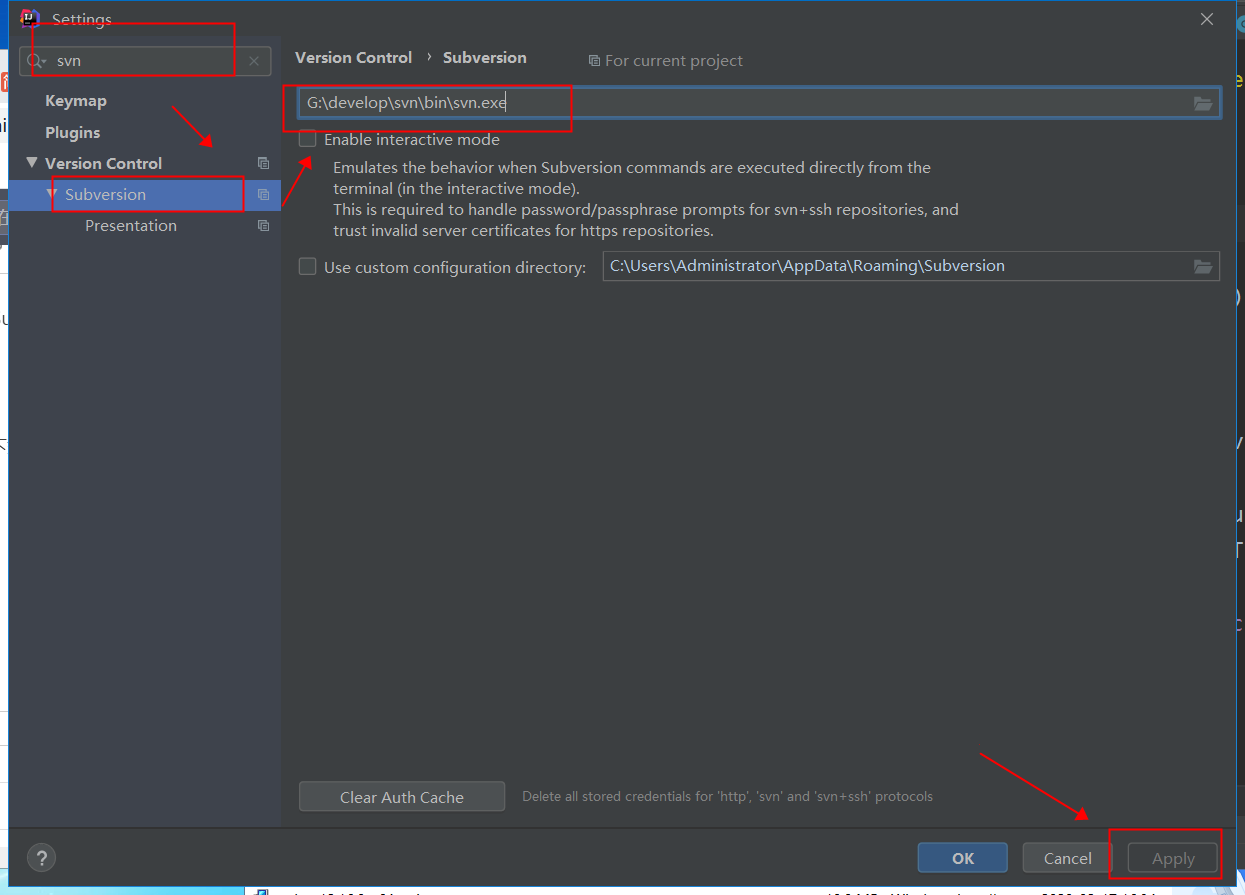The width and height of the screenshot is (1245, 895).
Task: Collapse the Version Control tree node
Action: coord(32,163)
